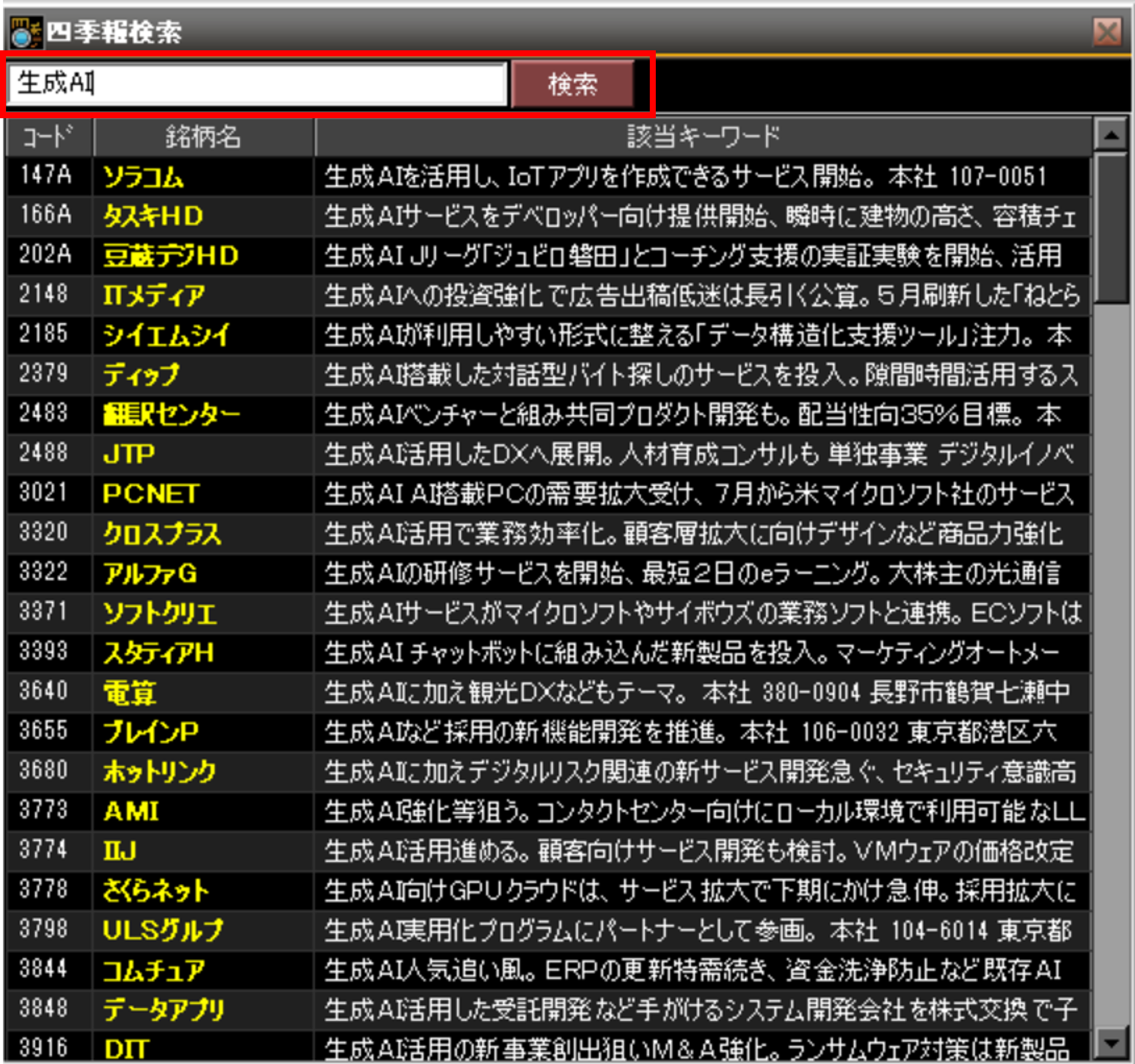Select stock name データアプリ

click(x=163, y=1010)
